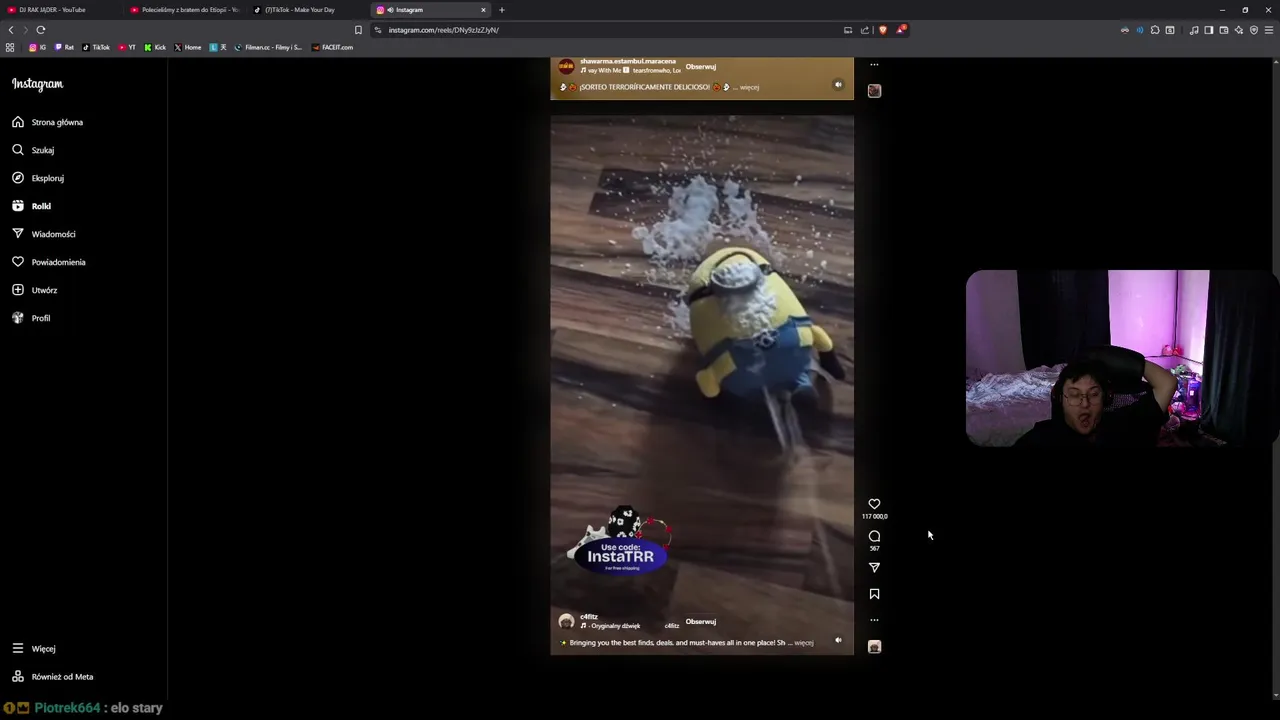
Task: Open Brave VPN shield icon
Action: click(1254, 30)
